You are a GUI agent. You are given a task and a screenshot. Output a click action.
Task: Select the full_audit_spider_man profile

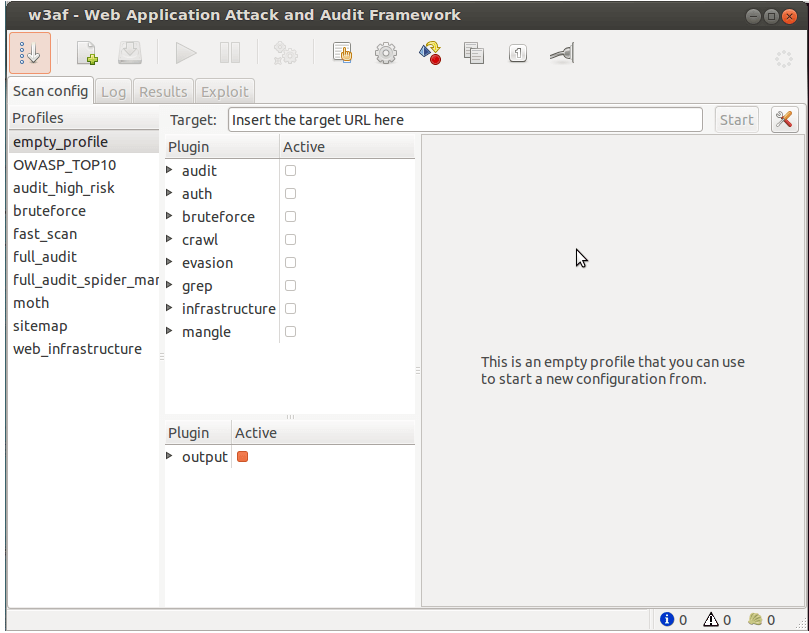pyautogui.click(x=84, y=280)
